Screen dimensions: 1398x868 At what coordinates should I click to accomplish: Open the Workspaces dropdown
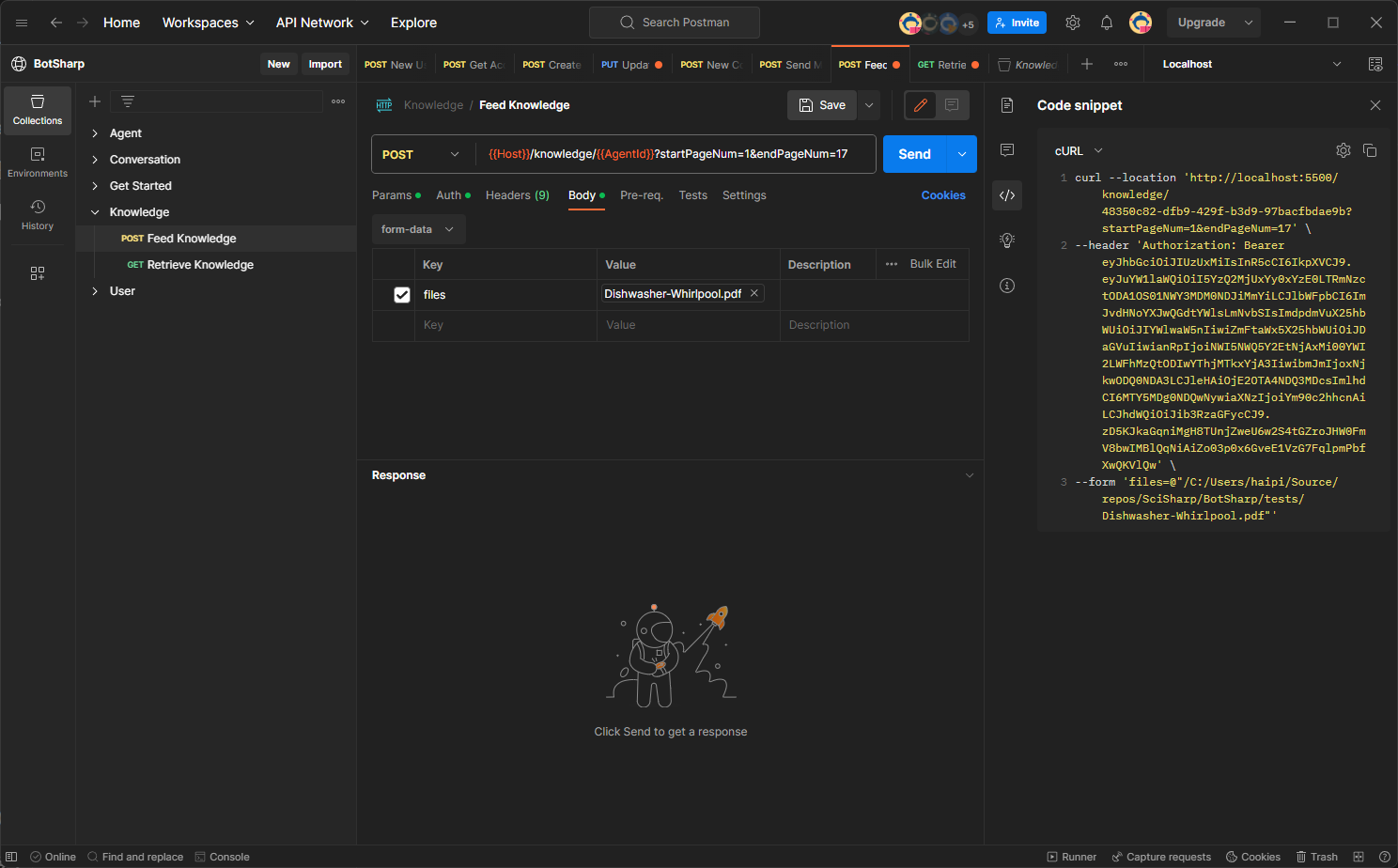209,23
